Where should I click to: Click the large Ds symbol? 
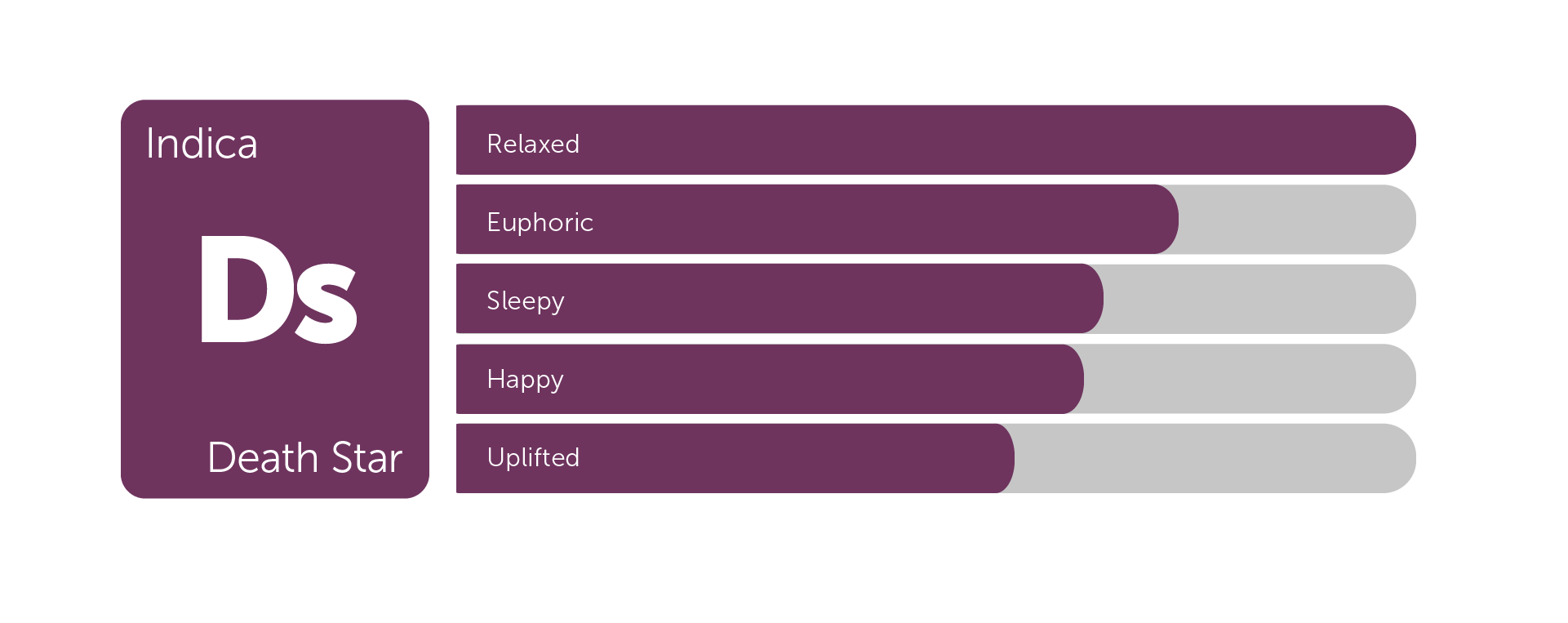[x=278, y=290]
